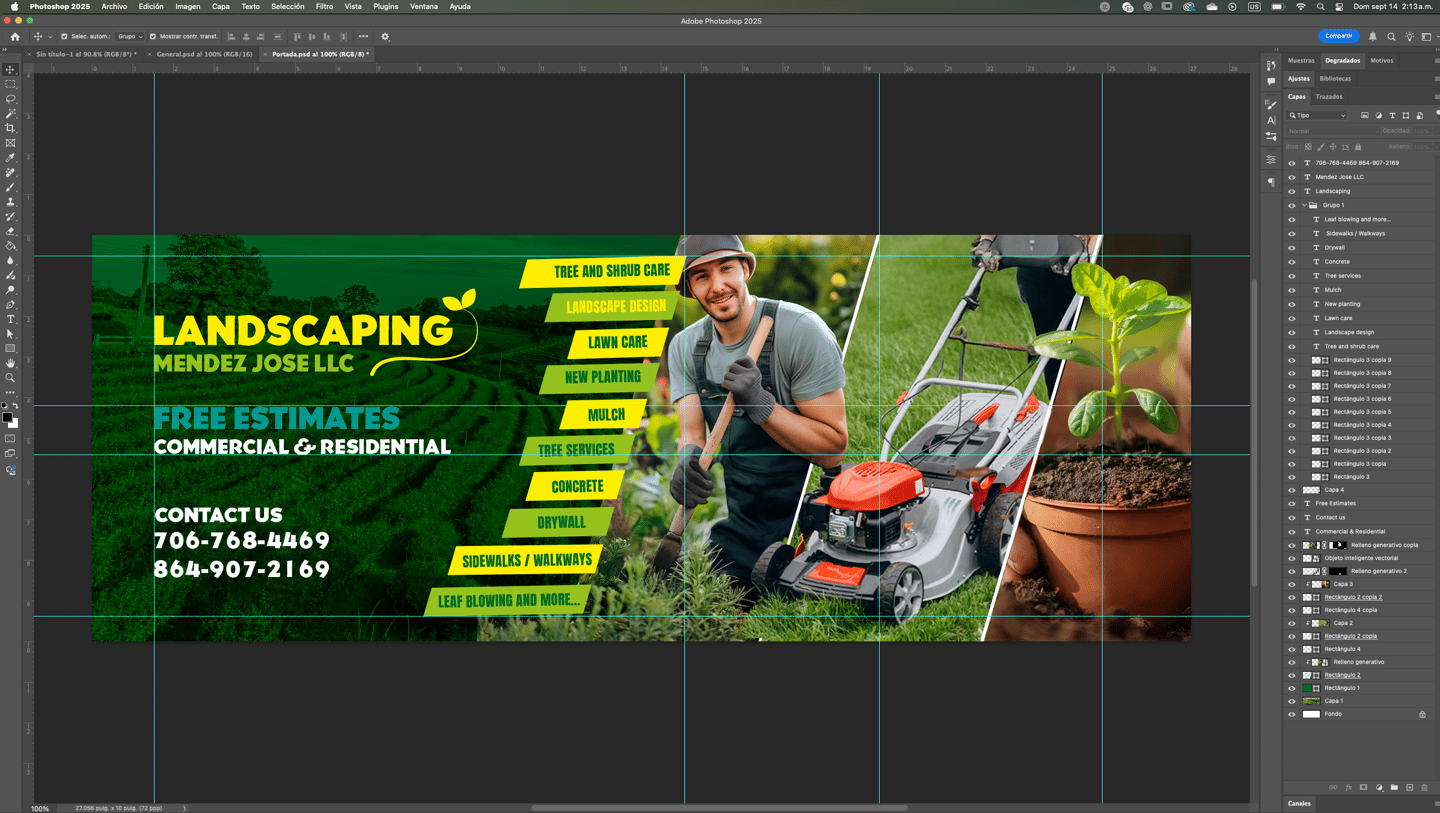Switch to the Degradados panel tab
This screenshot has height=813, width=1440.
(1342, 60)
